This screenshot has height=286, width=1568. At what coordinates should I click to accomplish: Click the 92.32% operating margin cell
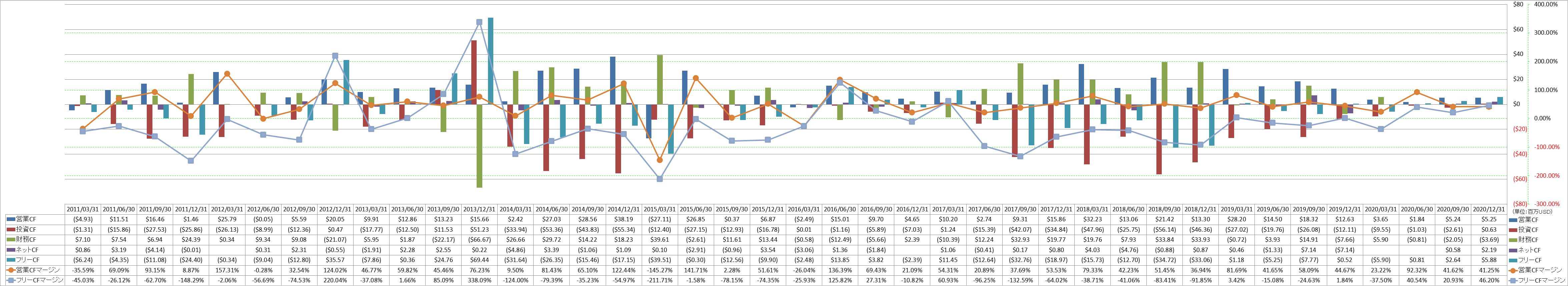click(1417, 270)
